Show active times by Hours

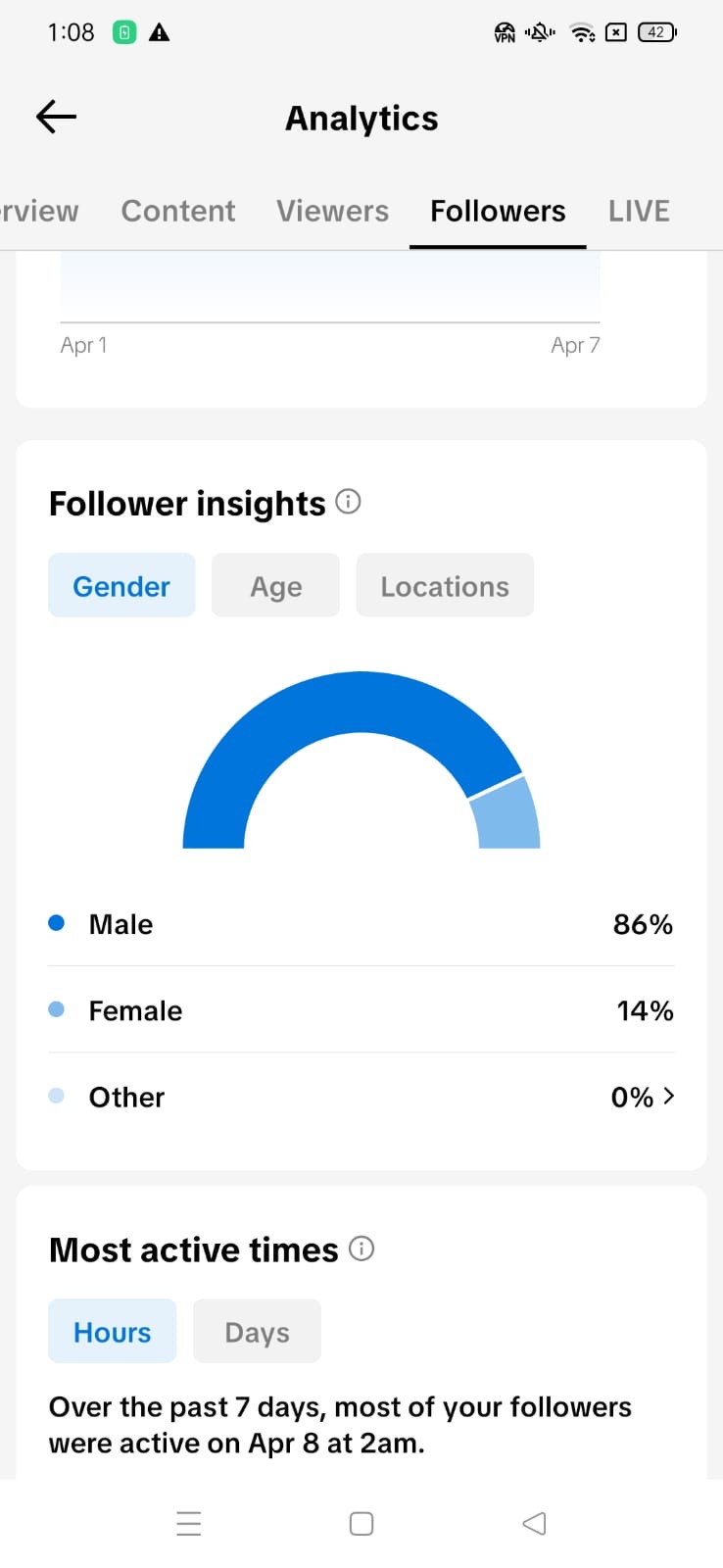(x=113, y=1332)
